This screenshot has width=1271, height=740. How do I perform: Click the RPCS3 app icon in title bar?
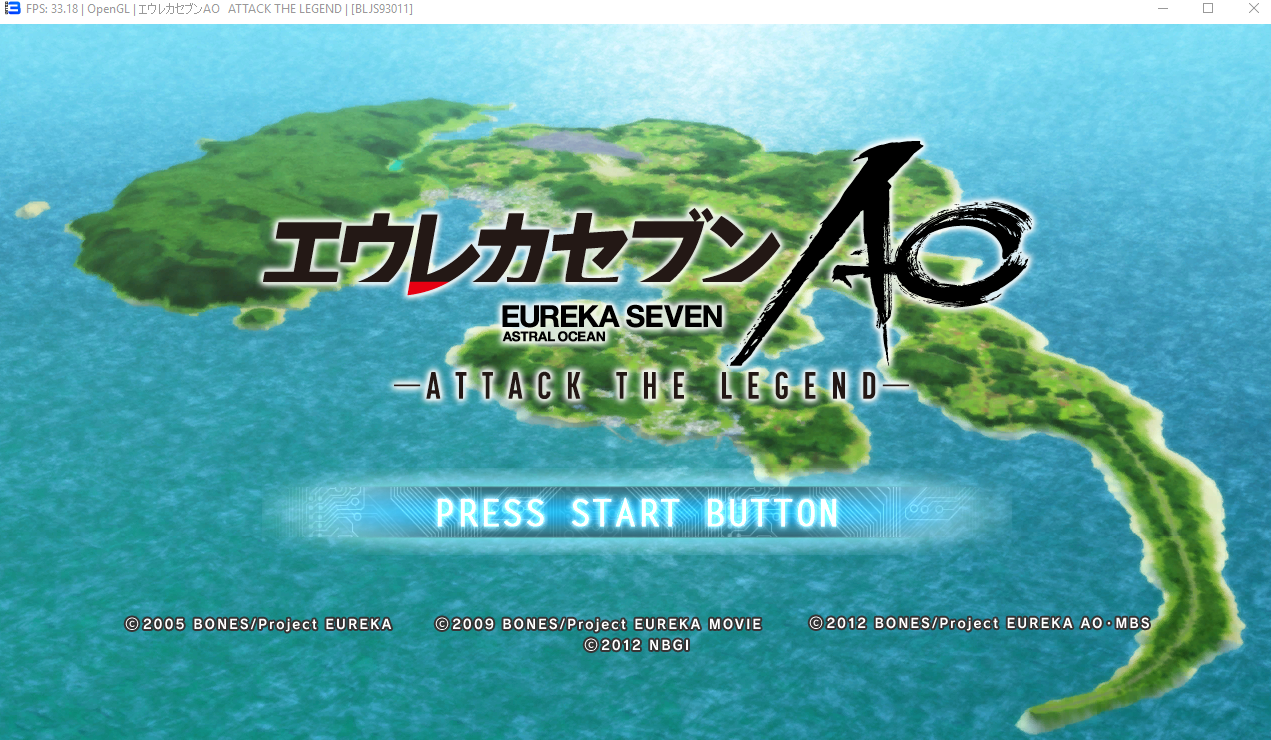pyautogui.click(x=13, y=9)
